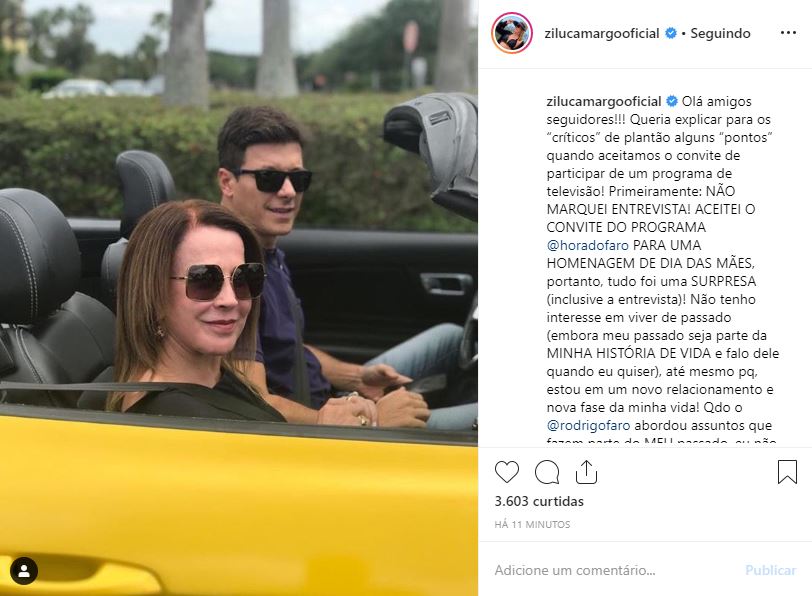Share the post via the share icon
Image resolution: width=812 pixels, height=596 pixels.
point(586,472)
